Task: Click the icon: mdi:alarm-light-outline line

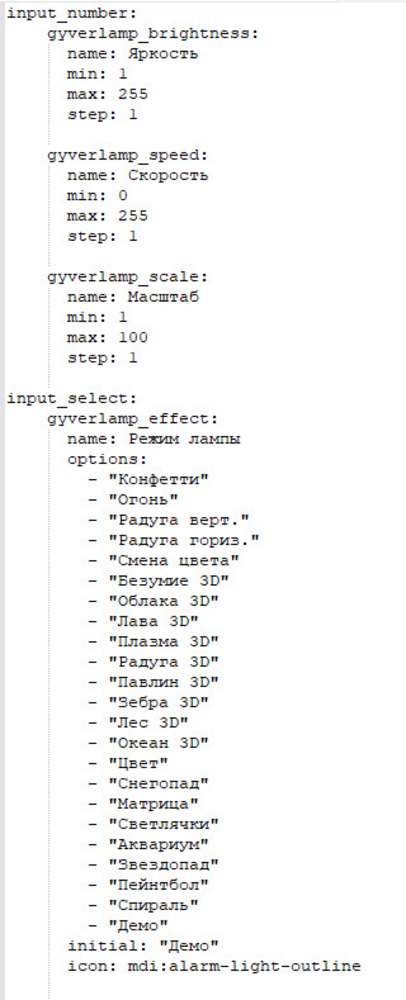Action: [214, 966]
